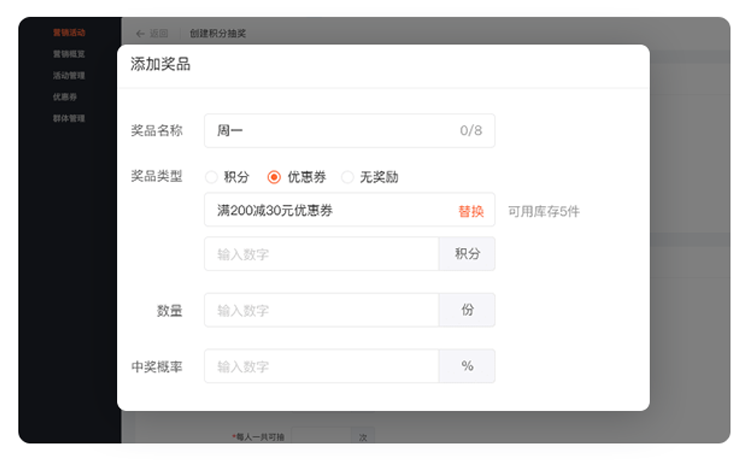Select the 积分 radio option

pyautogui.click(x=211, y=177)
